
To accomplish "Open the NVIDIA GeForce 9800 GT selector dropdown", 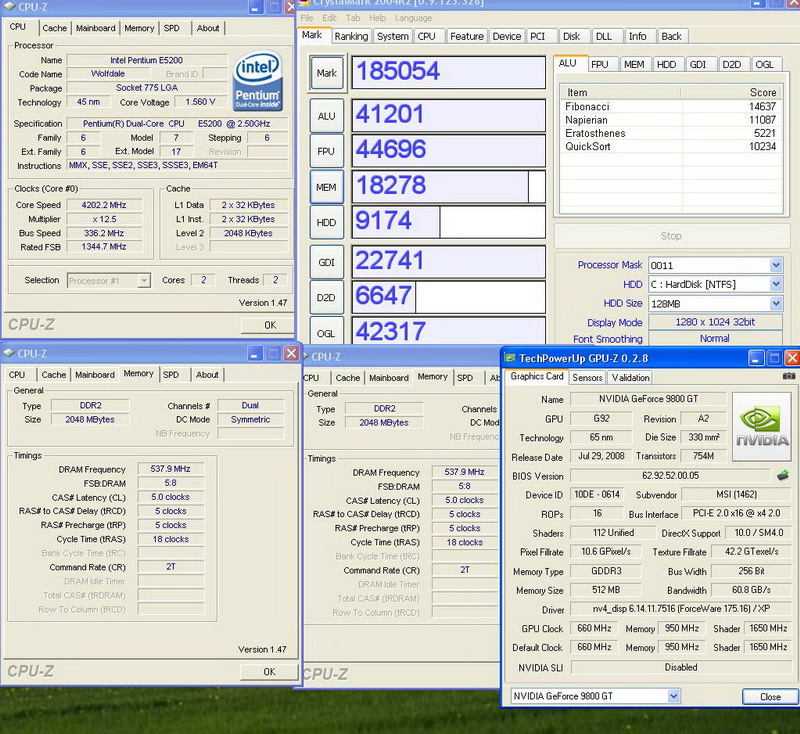I will pos(673,696).
